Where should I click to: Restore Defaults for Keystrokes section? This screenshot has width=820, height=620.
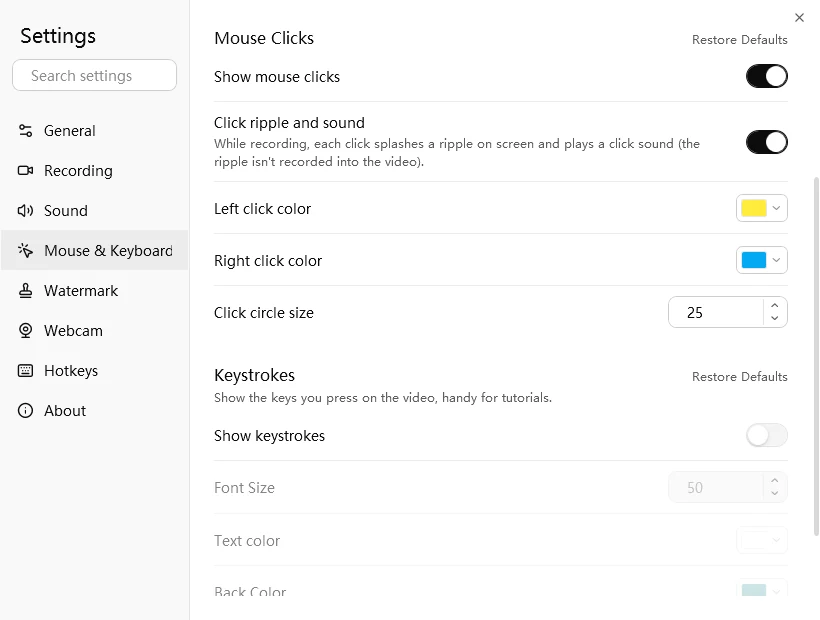(x=739, y=377)
